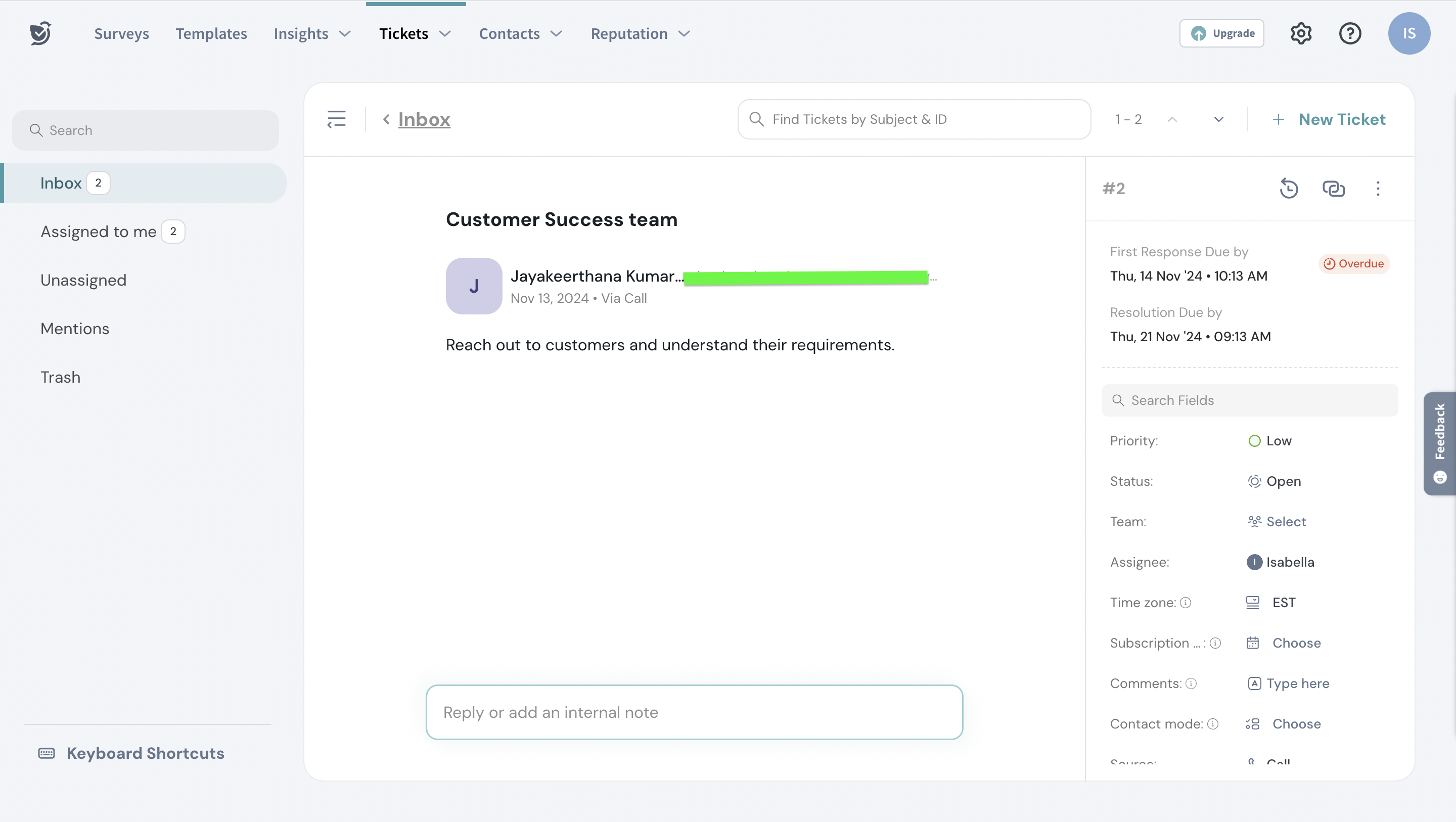The image size is (1456, 822).
Task: Click the help question mark icon
Action: click(x=1350, y=33)
